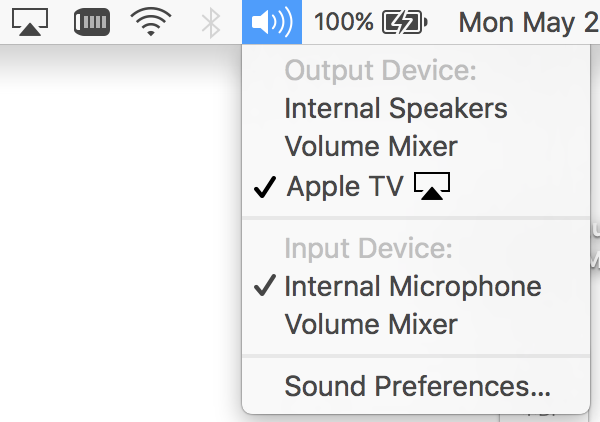Click the checkmark next to Apple TV
Viewport: 600px width, 422px height.
[264, 187]
